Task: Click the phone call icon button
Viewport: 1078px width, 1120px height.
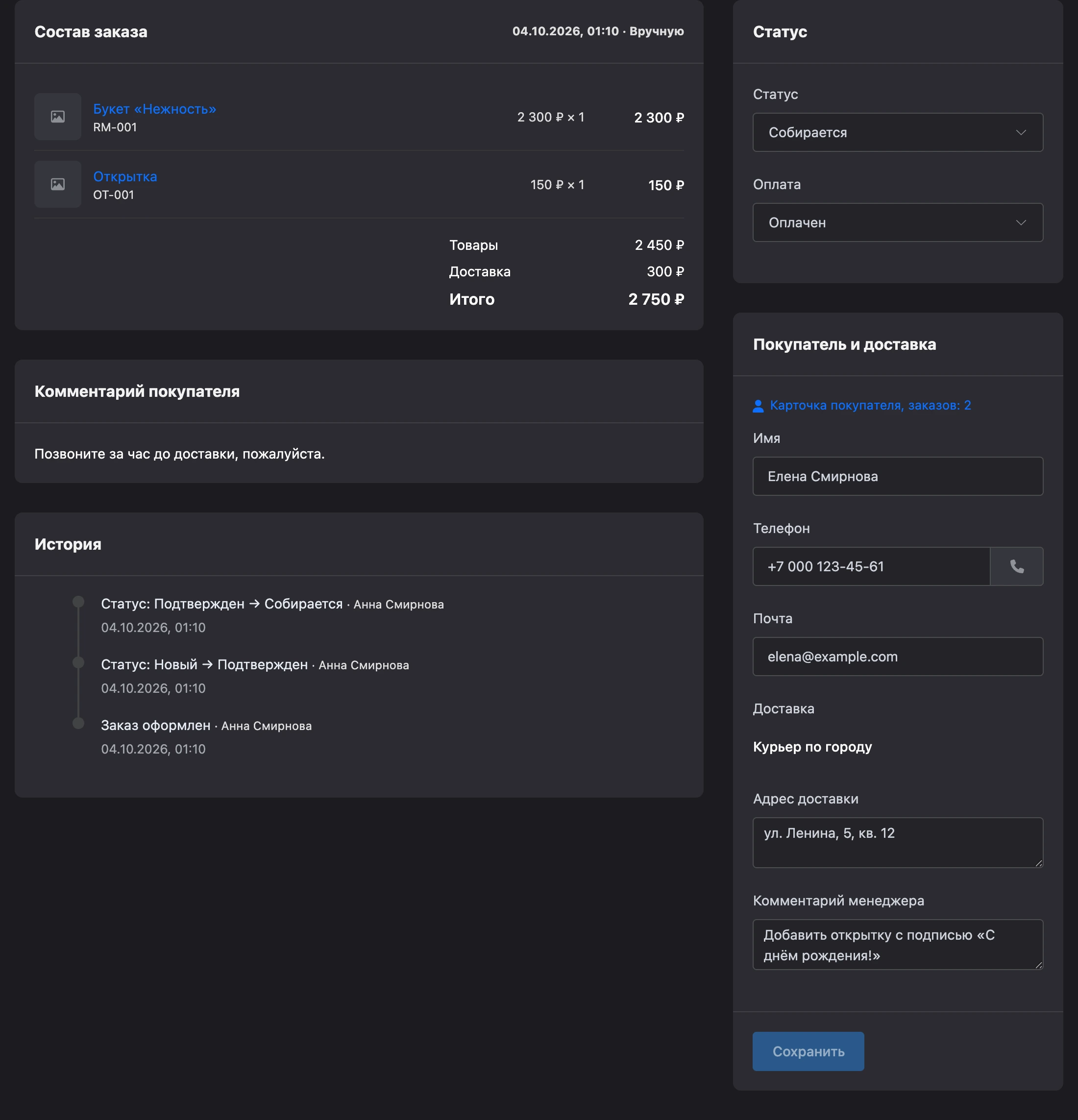Action: [1016, 566]
